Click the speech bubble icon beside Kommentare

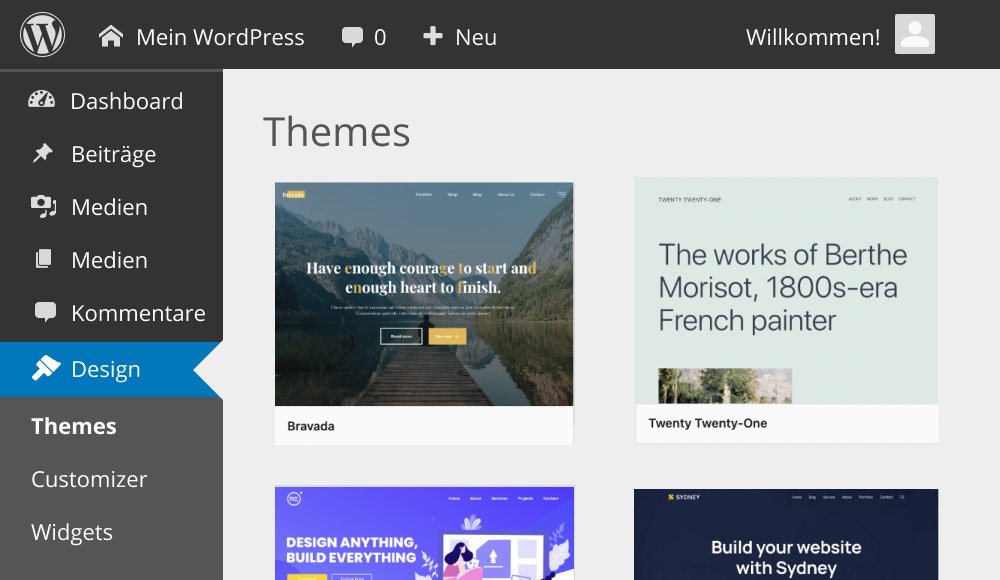point(45,312)
